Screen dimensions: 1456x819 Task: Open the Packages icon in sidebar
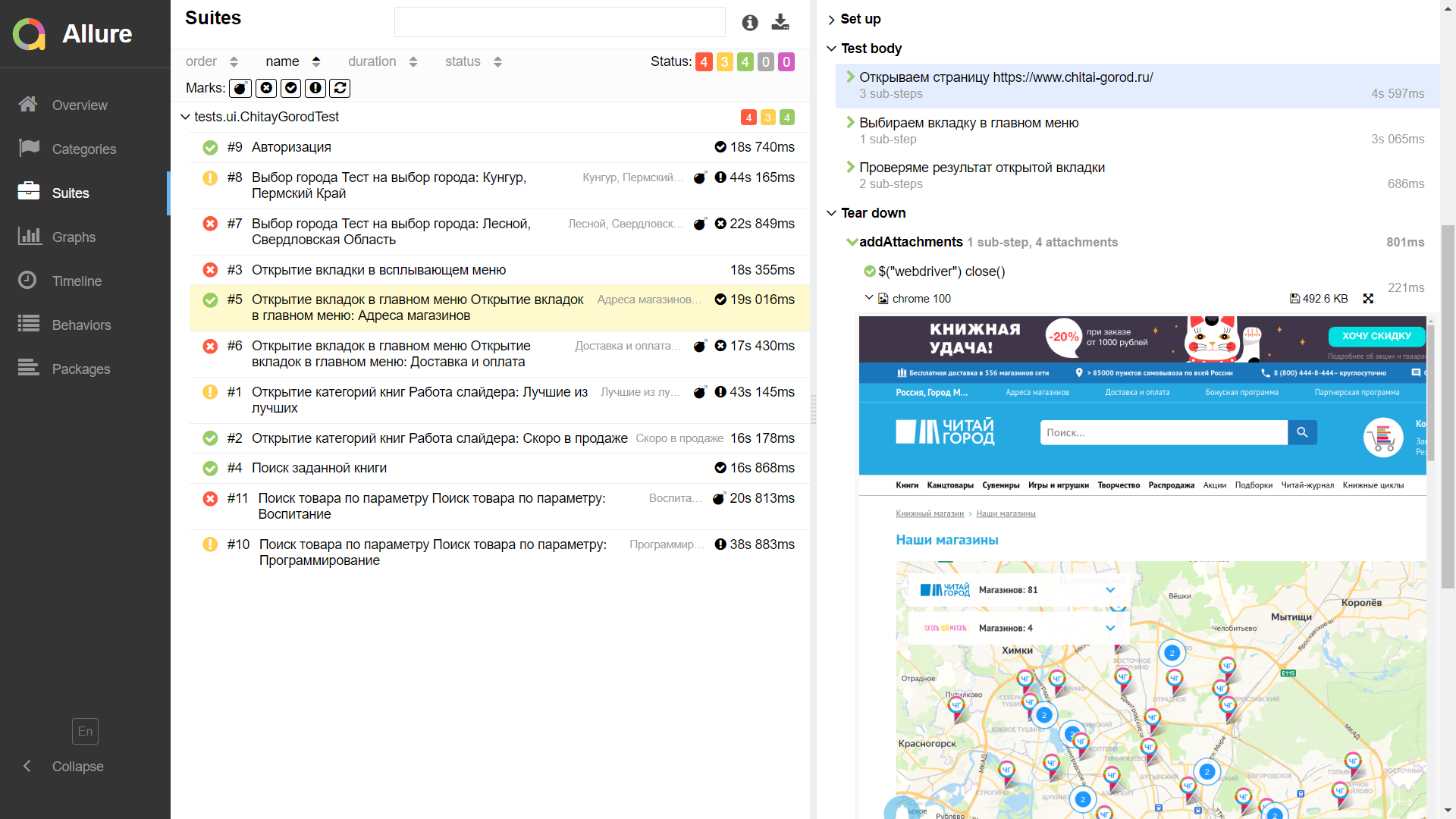tap(29, 369)
